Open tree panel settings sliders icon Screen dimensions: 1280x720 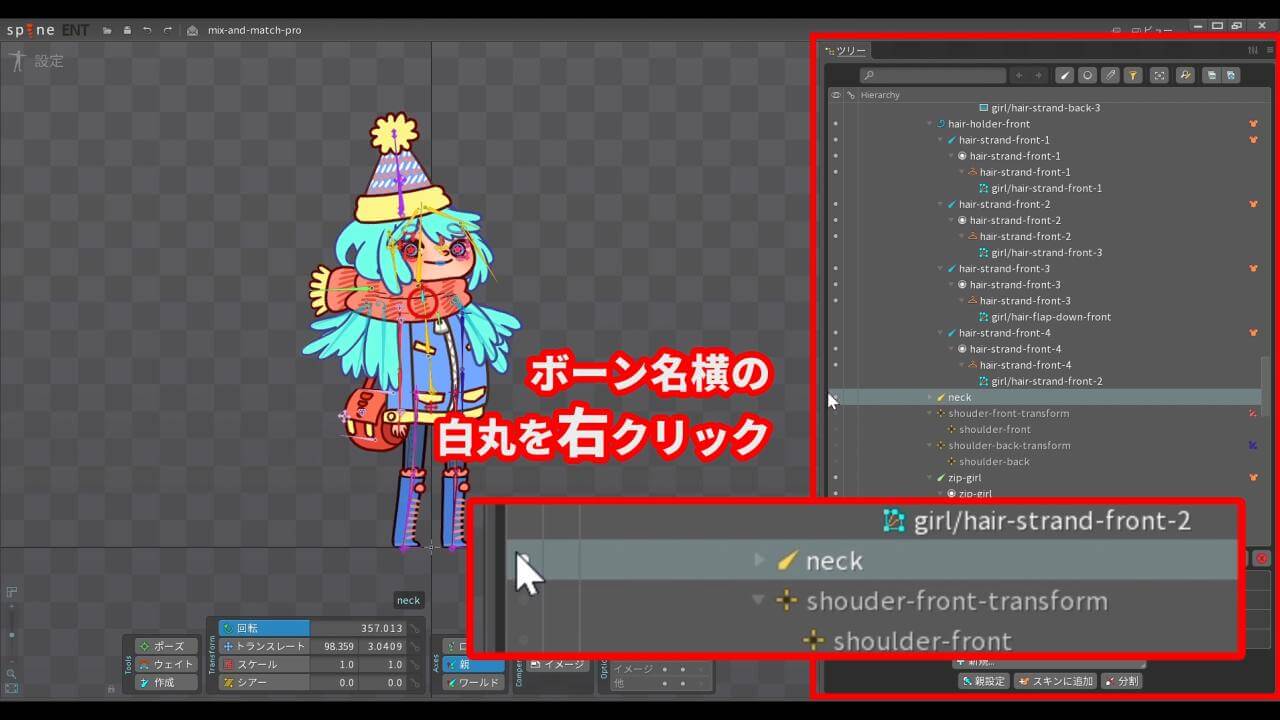1253,50
